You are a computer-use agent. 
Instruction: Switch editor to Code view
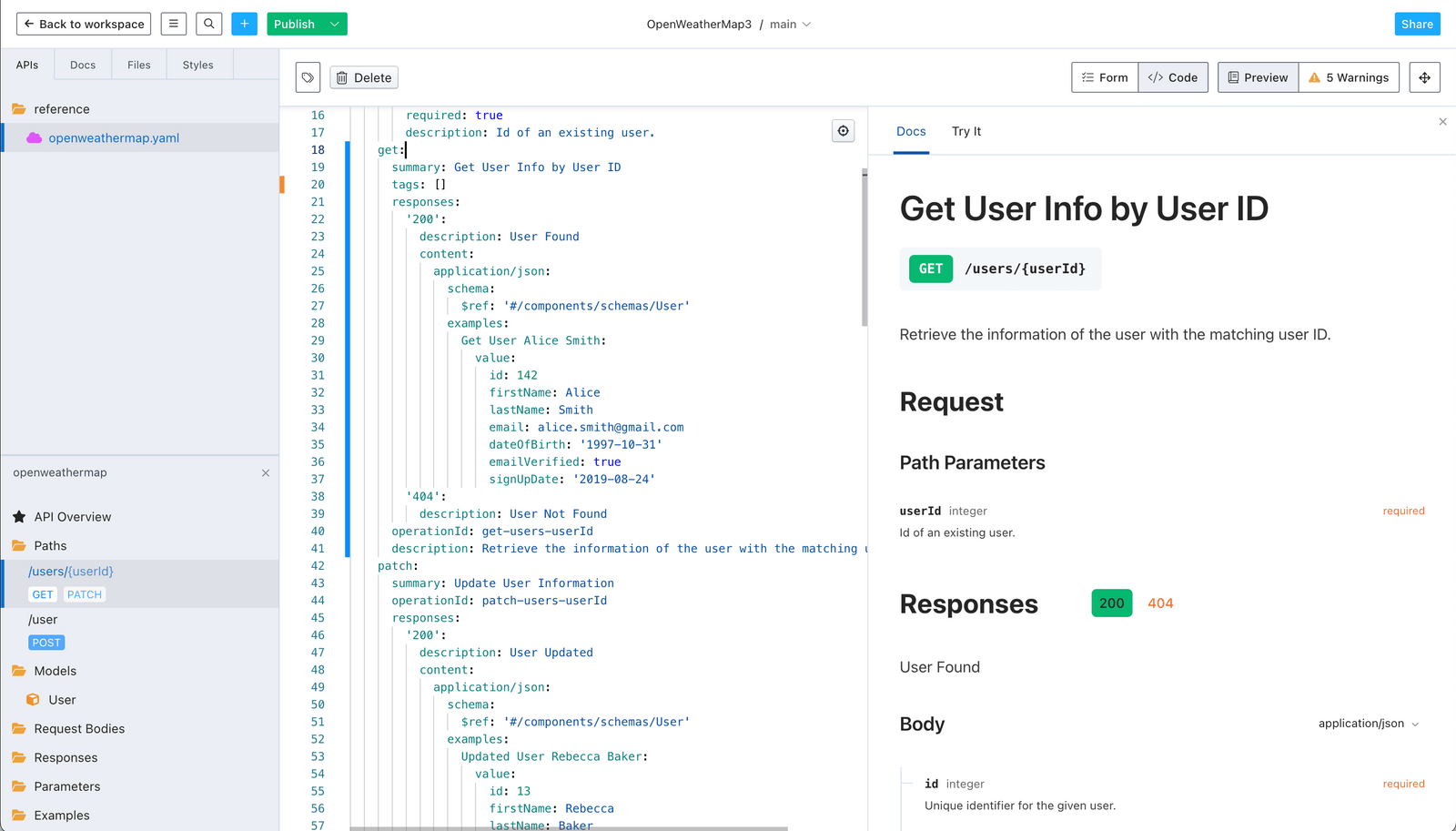click(1173, 78)
